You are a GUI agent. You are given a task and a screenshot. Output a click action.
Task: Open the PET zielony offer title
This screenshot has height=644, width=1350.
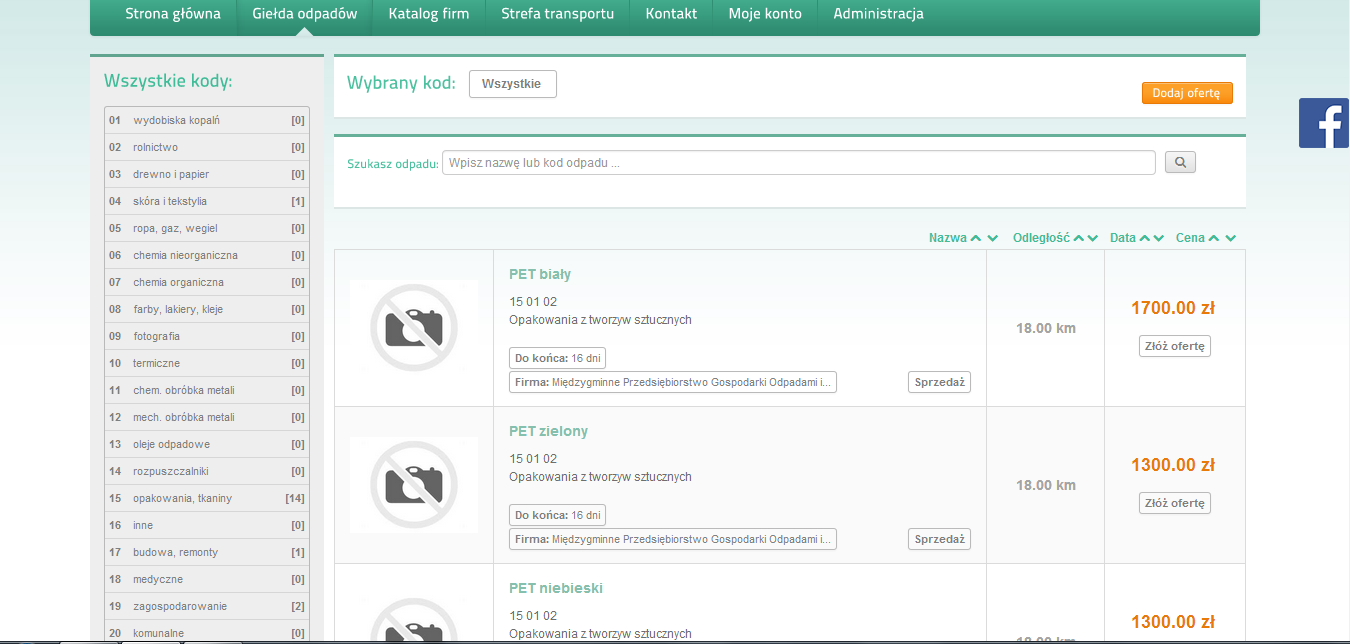click(549, 431)
